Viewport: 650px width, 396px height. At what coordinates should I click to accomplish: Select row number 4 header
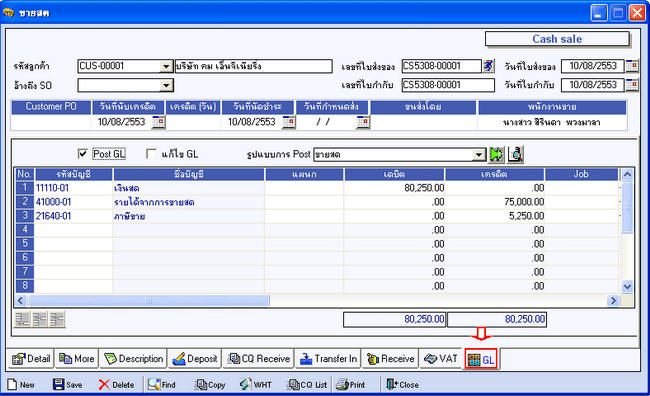[x=25, y=230]
